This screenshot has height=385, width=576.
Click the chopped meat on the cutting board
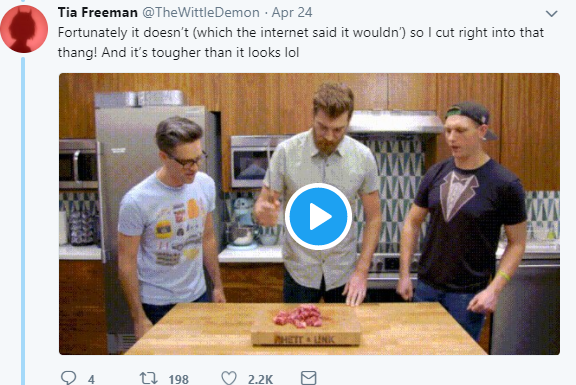299,316
